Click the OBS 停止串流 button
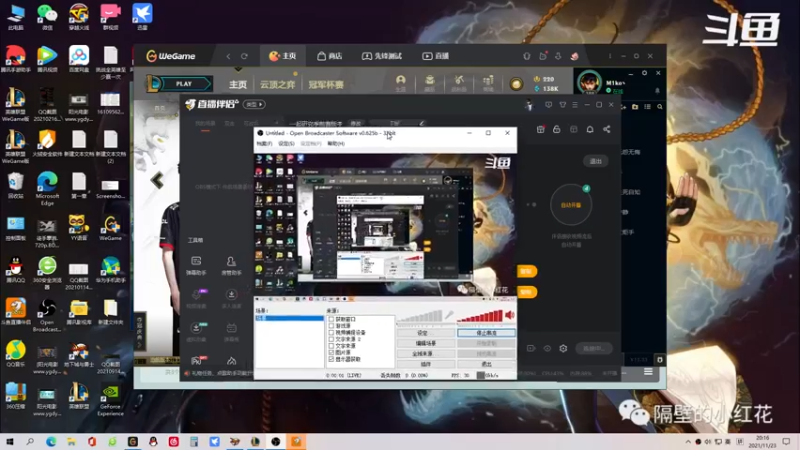800x450 pixels. (x=486, y=333)
